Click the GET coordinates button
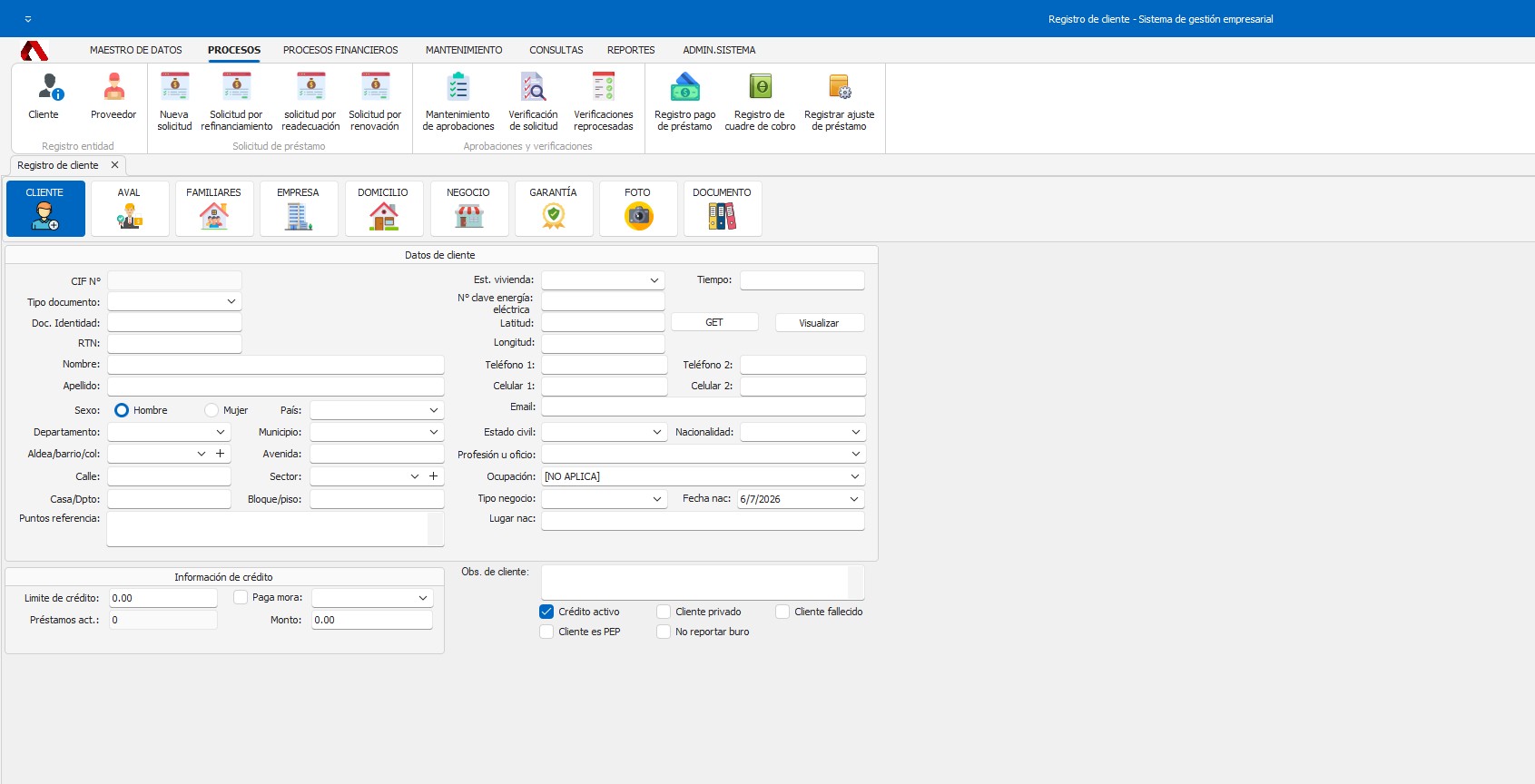This screenshot has height=784, width=1535. (x=714, y=322)
